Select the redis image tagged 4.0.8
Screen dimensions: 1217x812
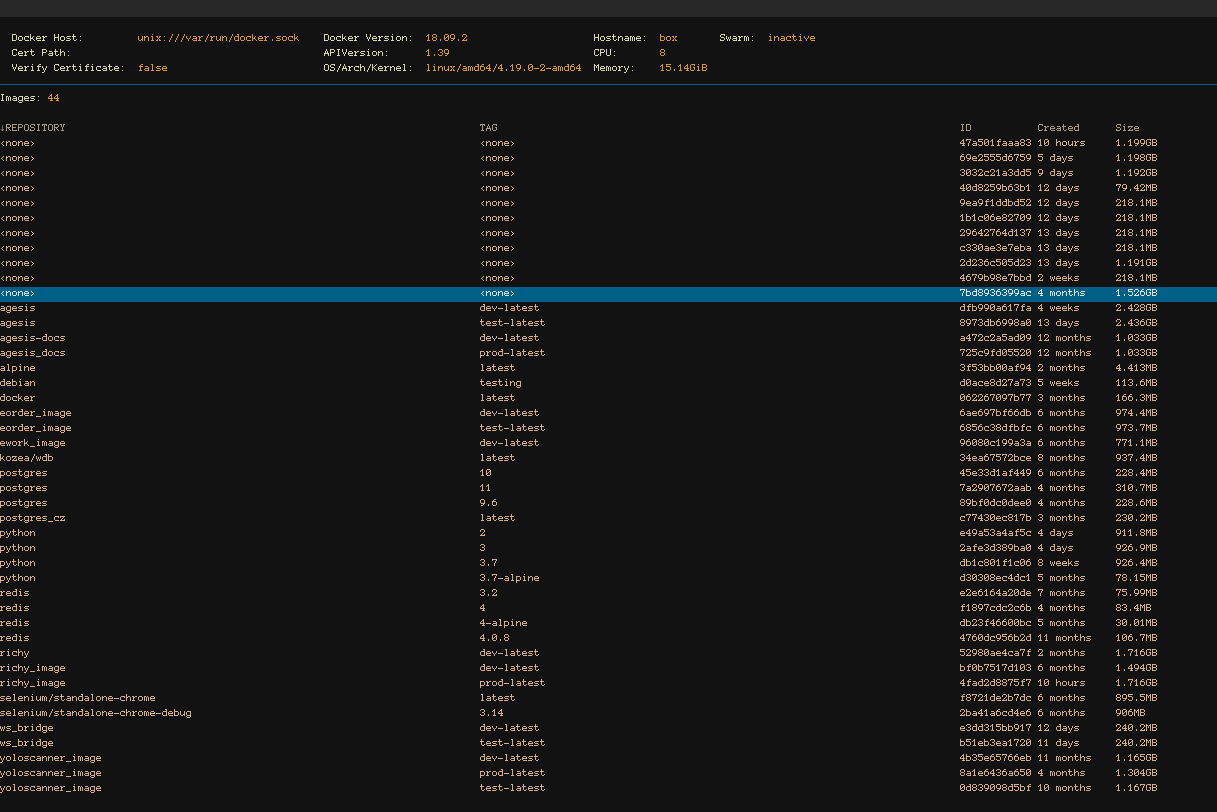pyautogui.click(x=608, y=638)
